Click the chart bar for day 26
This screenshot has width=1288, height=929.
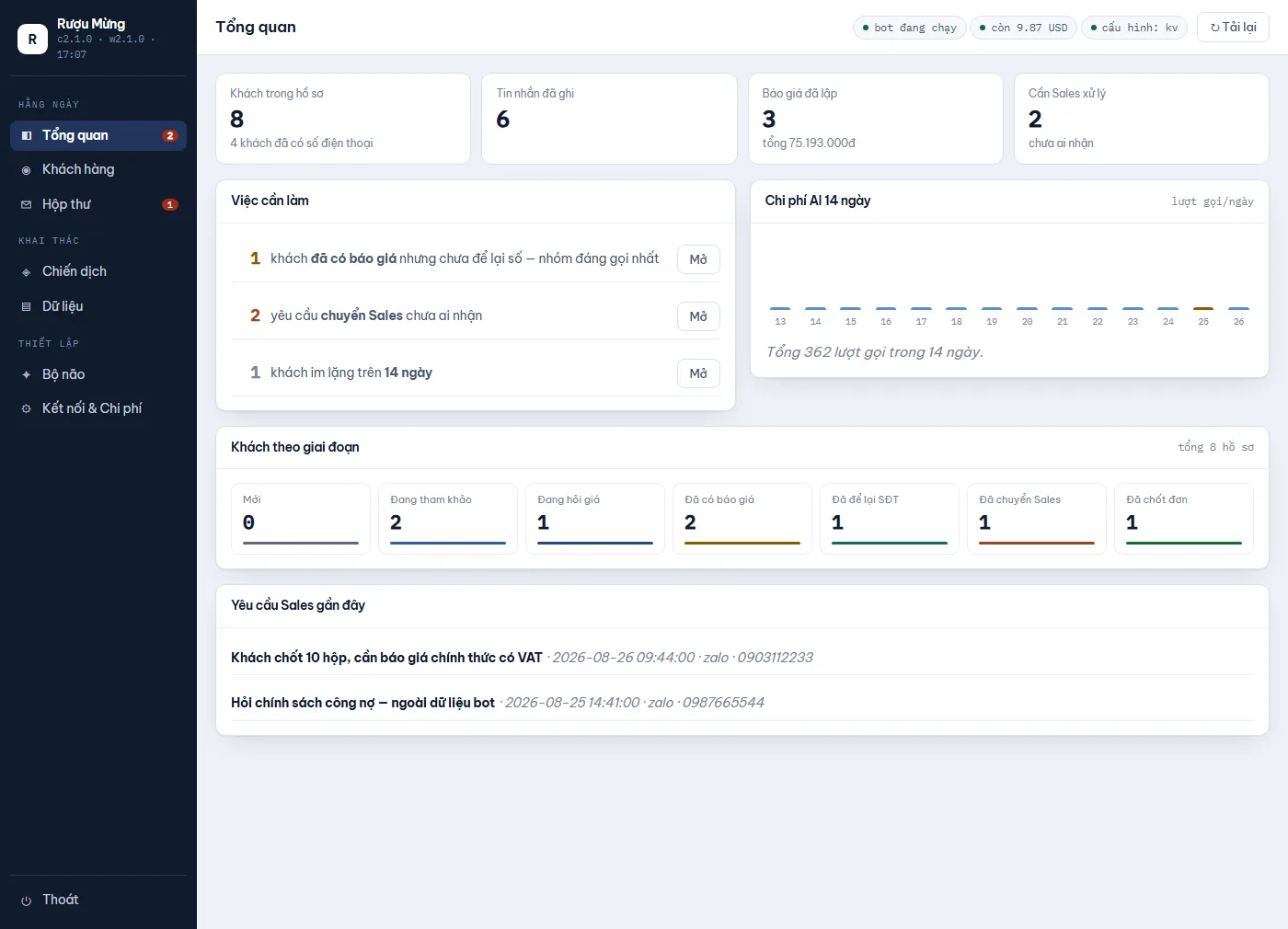click(1239, 308)
